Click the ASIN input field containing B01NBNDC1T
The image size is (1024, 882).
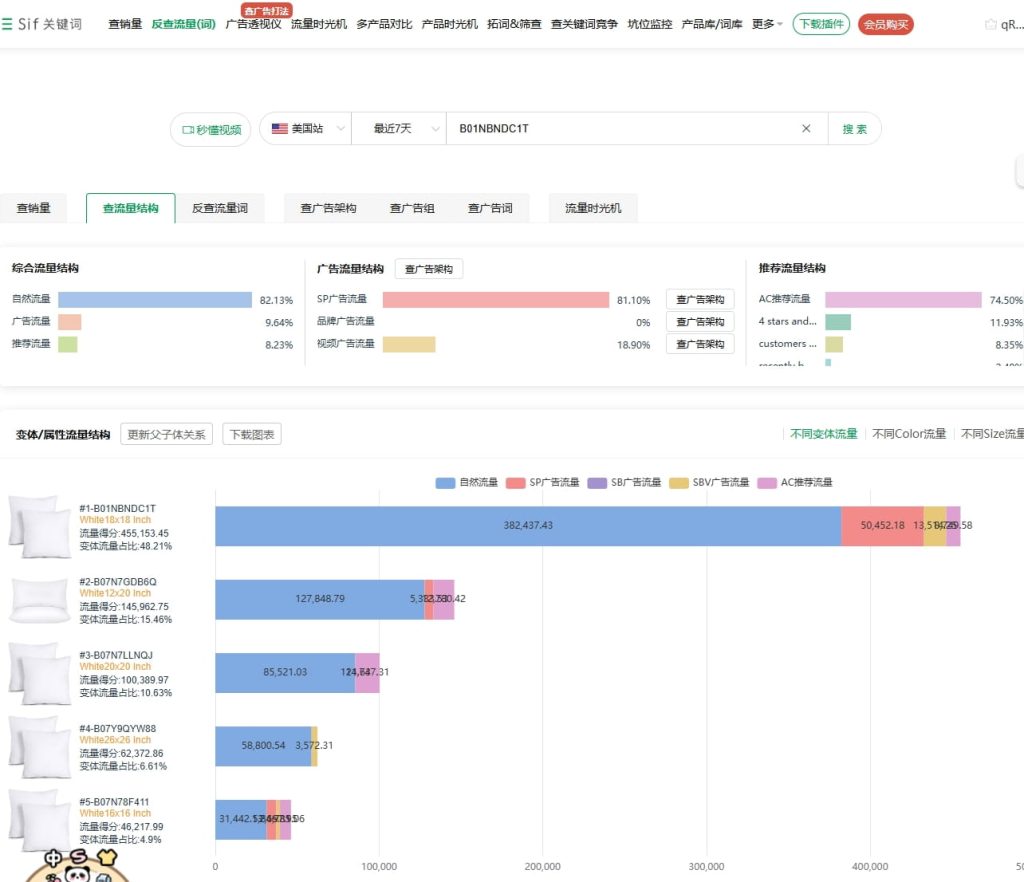[620, 129]
